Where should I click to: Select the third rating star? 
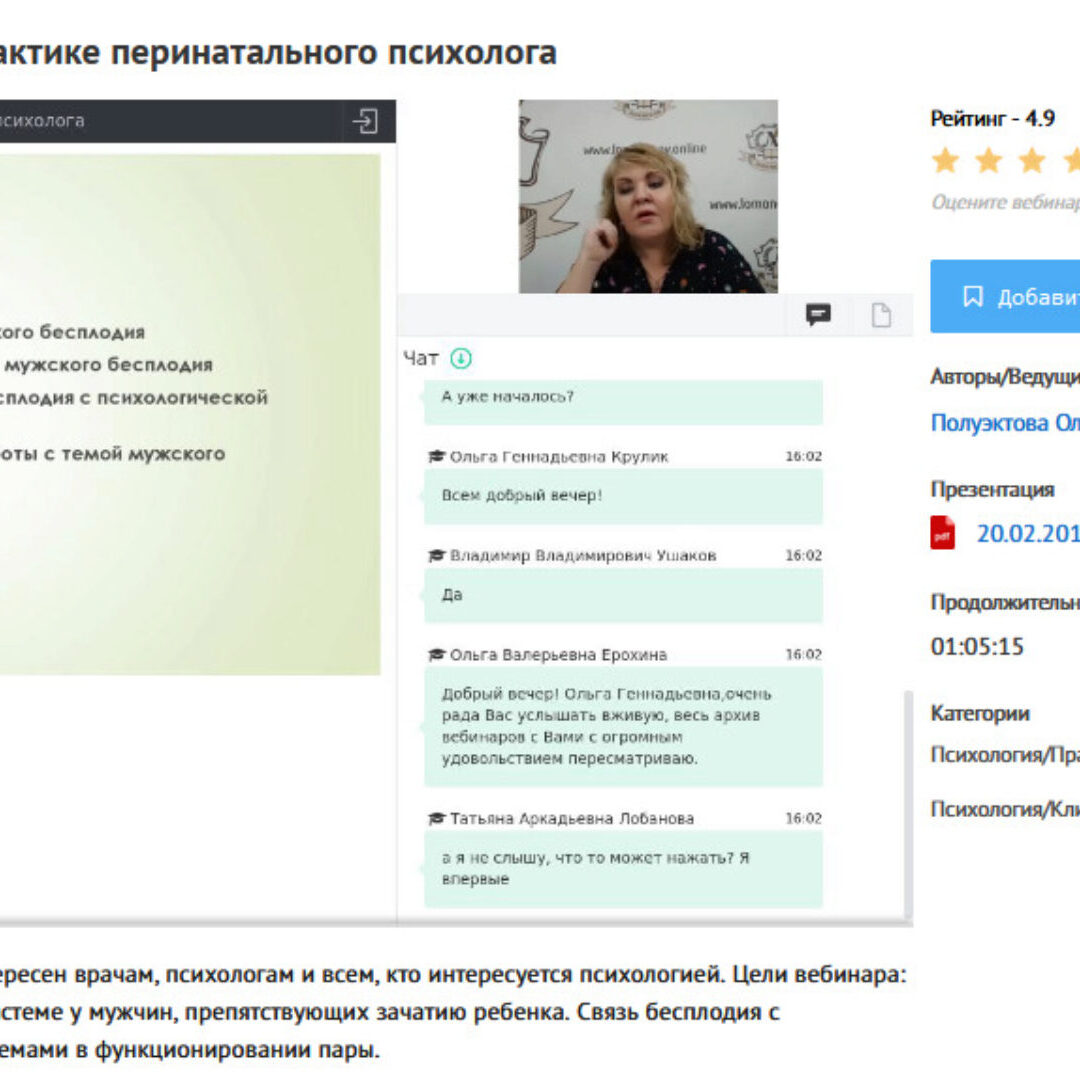1031,160
